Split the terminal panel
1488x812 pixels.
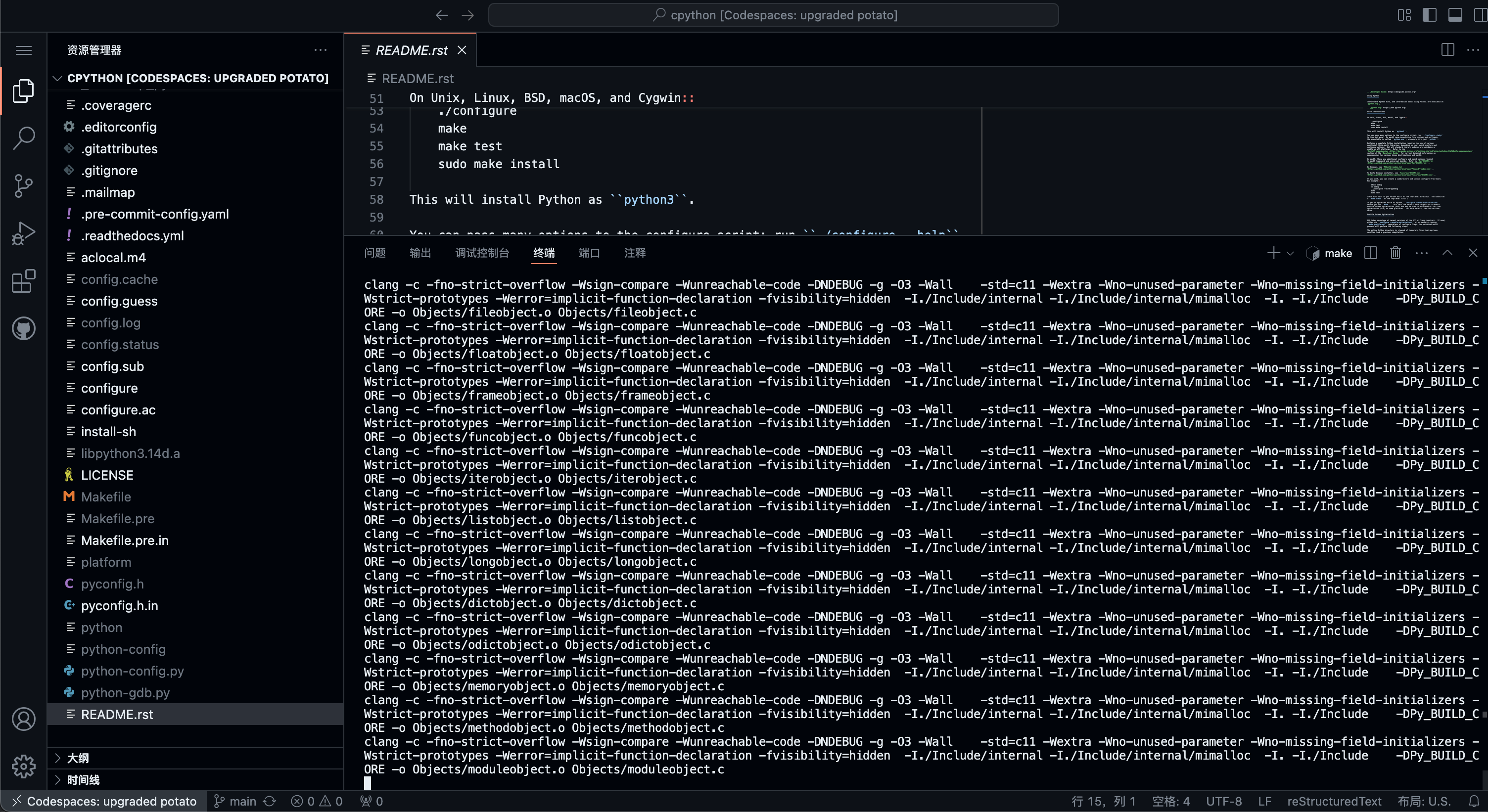(x=1370, y=253)
